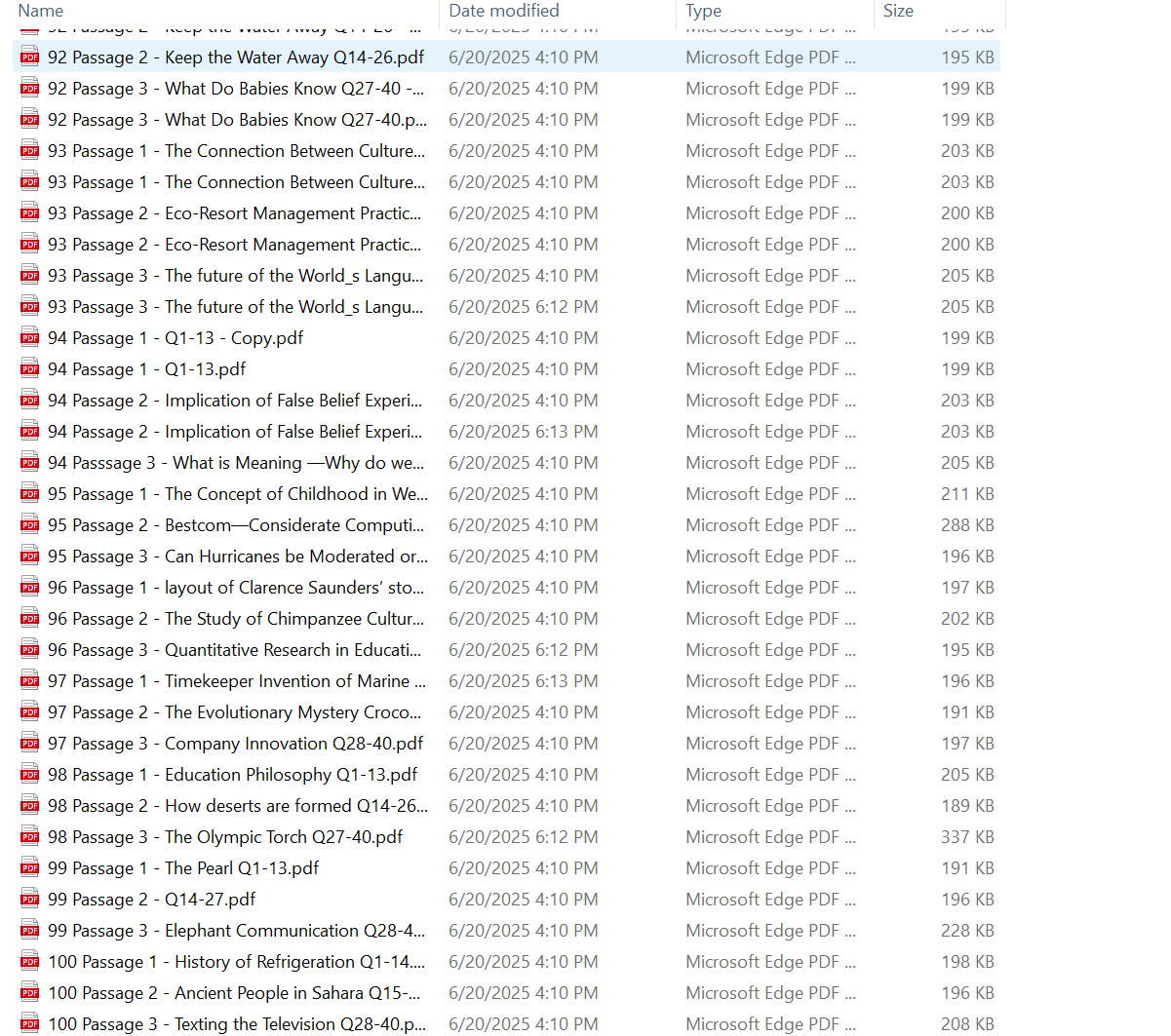
Task: Click PDF icon beside The Pearl Q1-13.pdf
Action: [30, 868]
